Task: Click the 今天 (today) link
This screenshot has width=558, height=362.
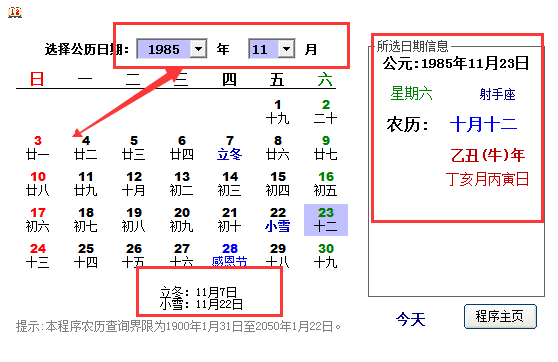Action: 411,319
